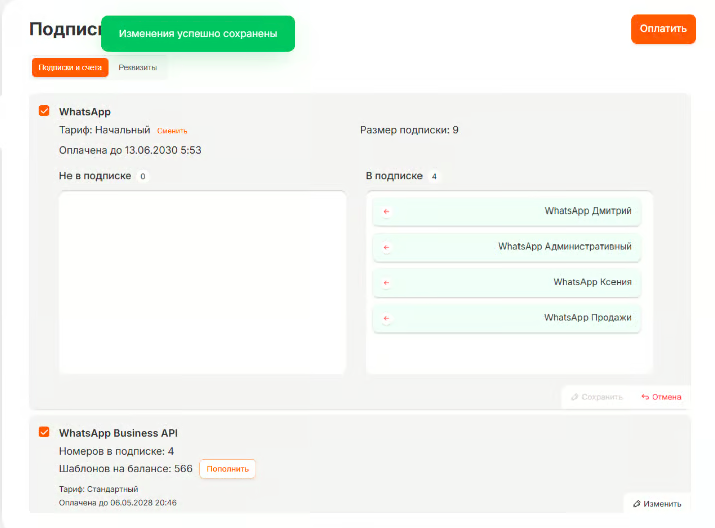715x528 pixels.
Task: Click the Отмена button
Action: (661, 397)
